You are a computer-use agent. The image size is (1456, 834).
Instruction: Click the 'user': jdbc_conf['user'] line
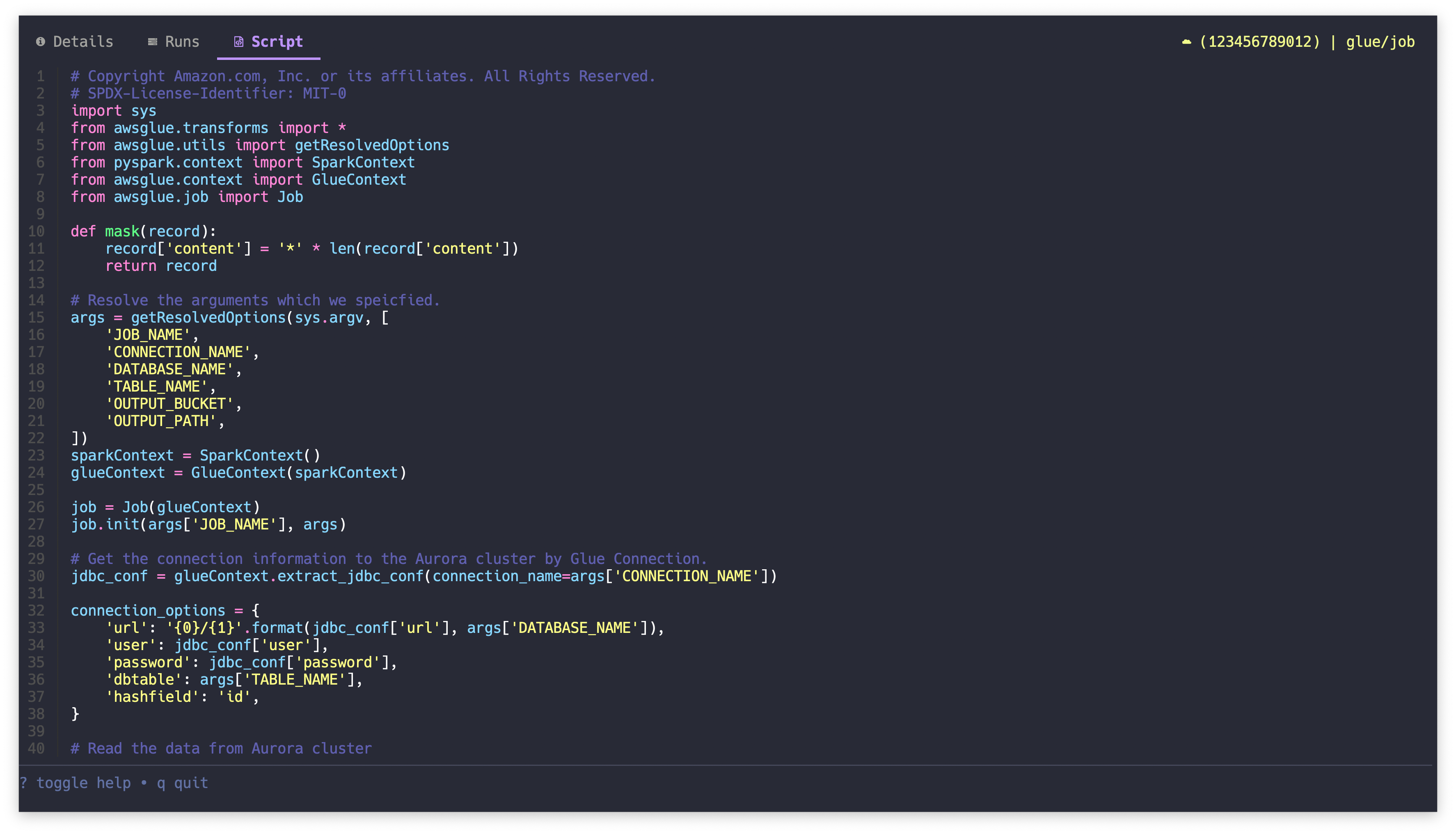(217, 645)
